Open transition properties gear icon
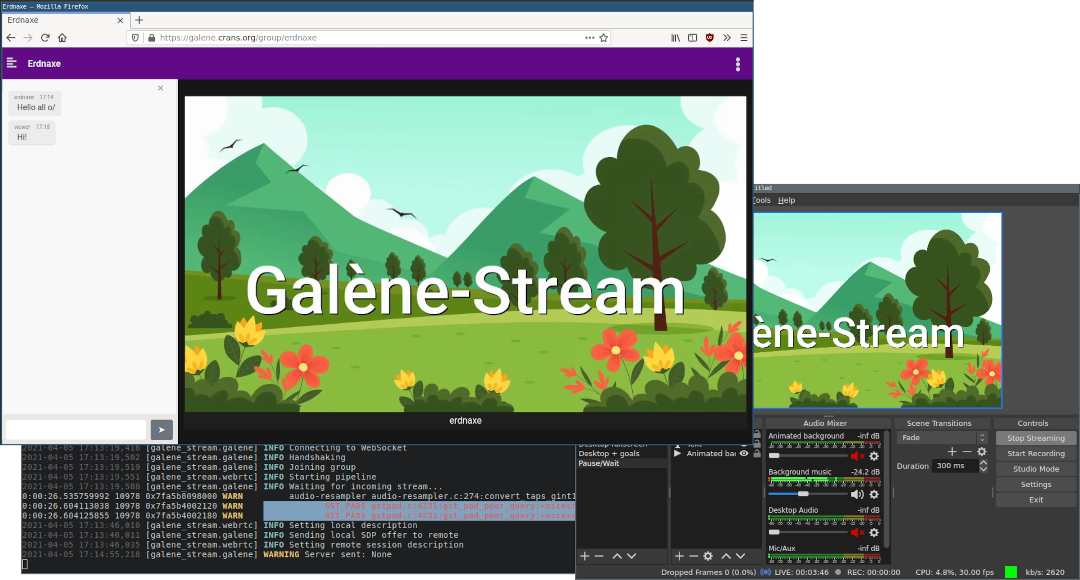Viewport: 1080px width, 580px height. point(982,452)
